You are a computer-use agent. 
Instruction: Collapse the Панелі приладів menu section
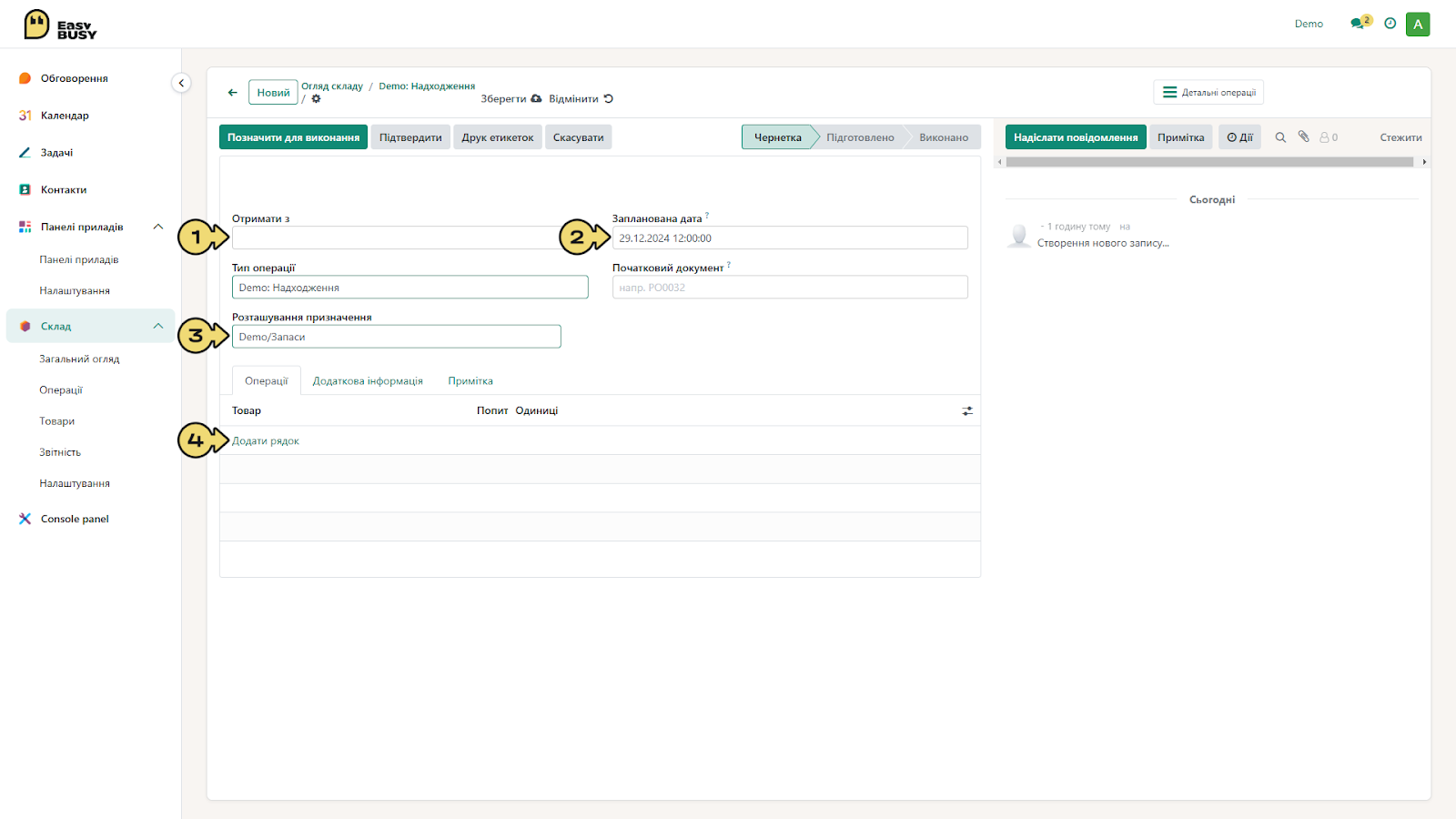(158, 227)
